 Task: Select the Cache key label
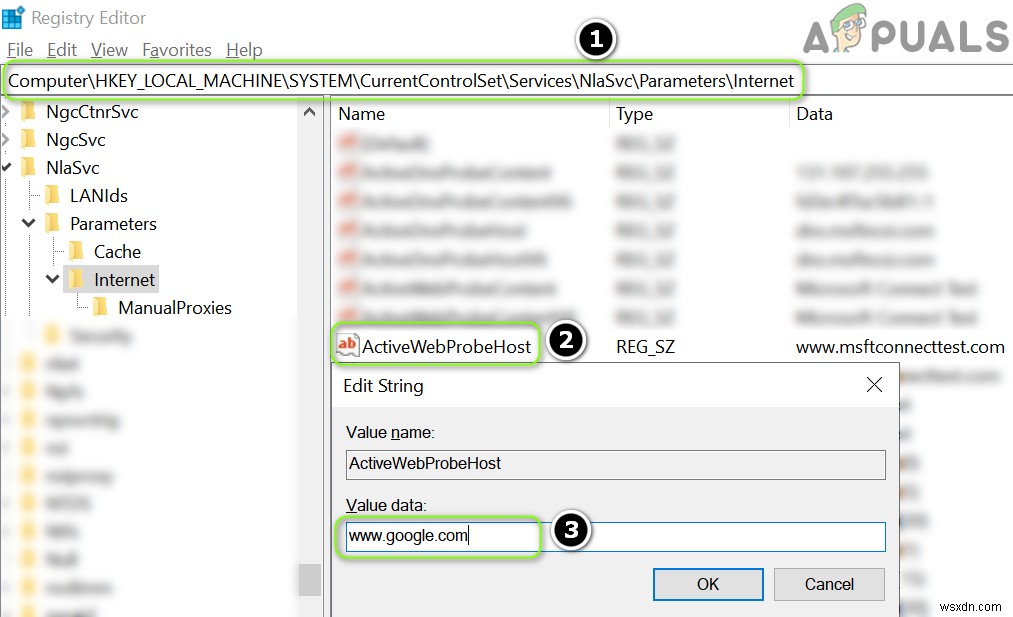pos(118,251)
